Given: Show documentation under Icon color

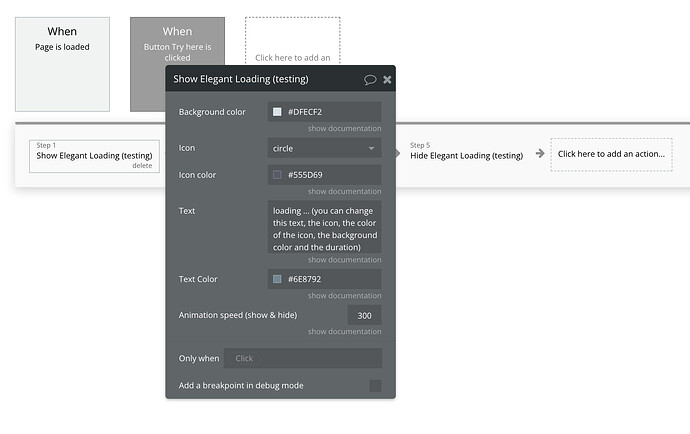Looking at the screenshot, I should click(345, 191).
